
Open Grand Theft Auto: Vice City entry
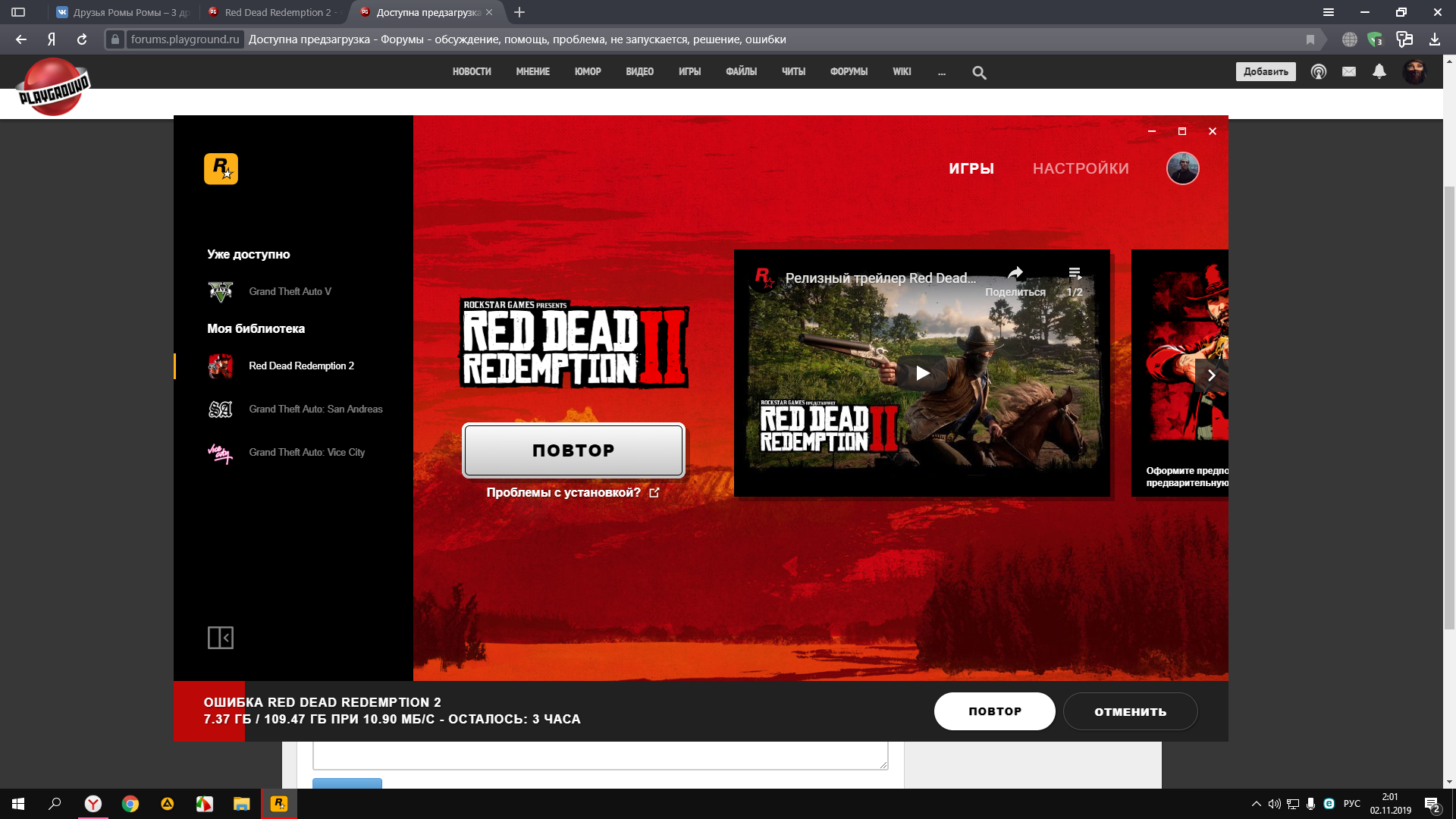(306, 452)
